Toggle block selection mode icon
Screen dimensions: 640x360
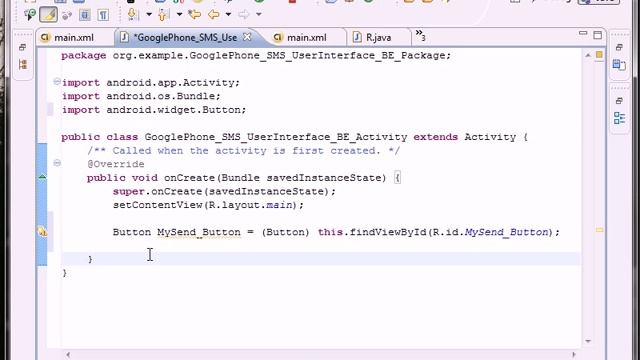[x=84, y=15]
